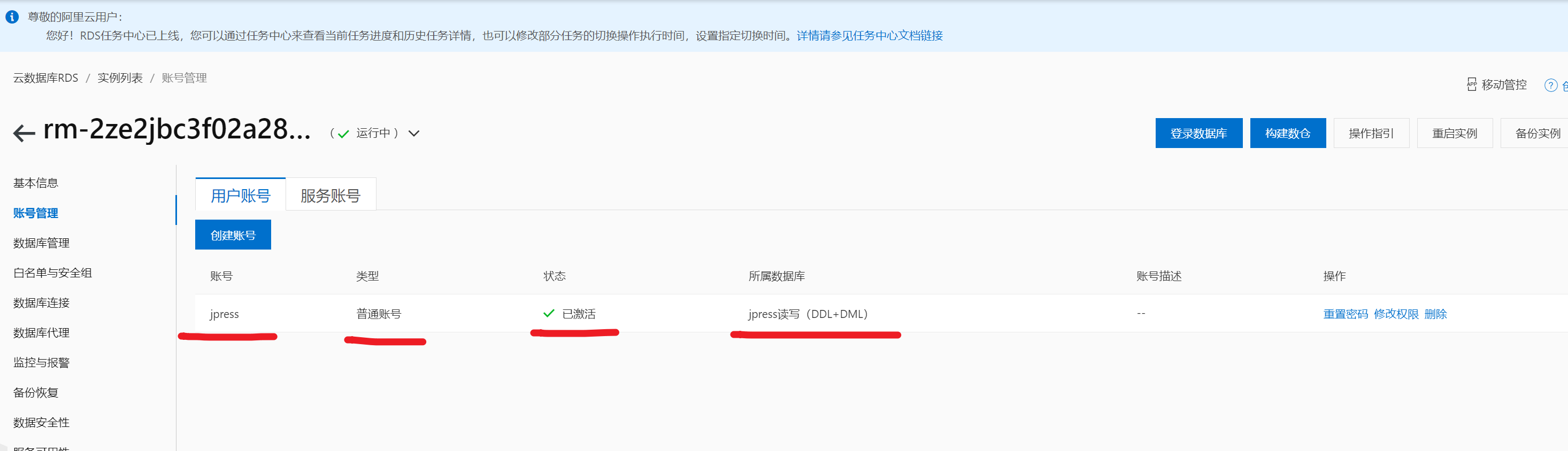
Task: Click 修改权限 link for jpress account
Action: point(1396,314)
